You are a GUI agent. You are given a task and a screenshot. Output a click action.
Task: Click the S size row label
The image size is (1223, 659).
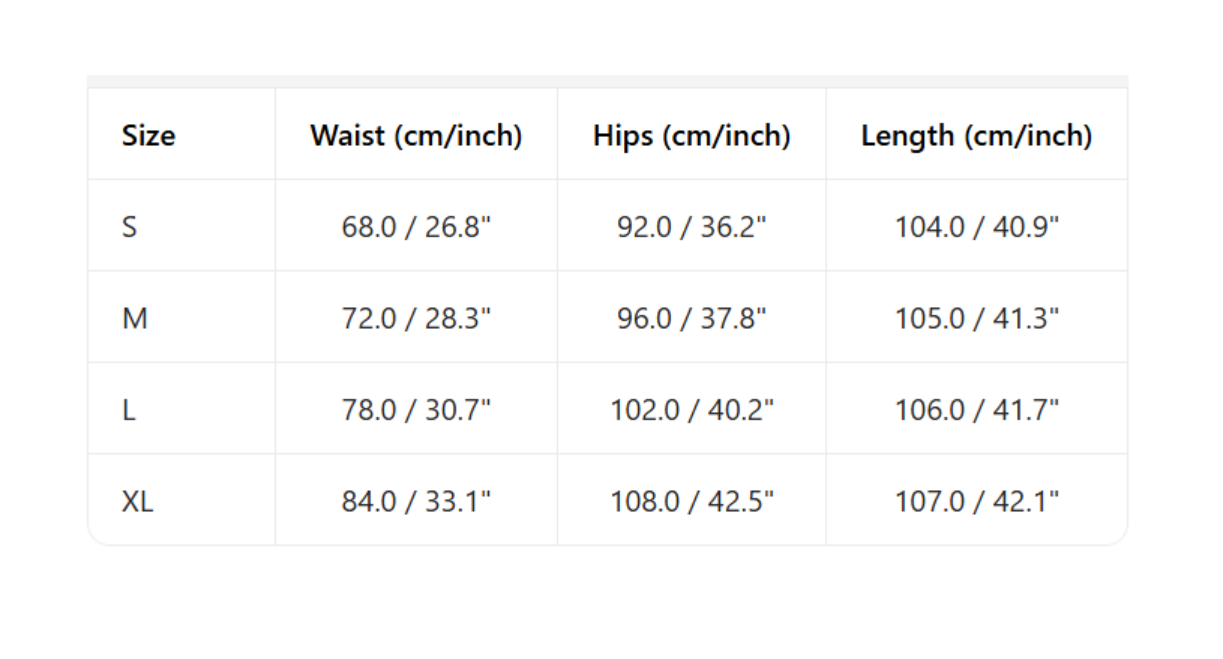click(x=129, y=227)
